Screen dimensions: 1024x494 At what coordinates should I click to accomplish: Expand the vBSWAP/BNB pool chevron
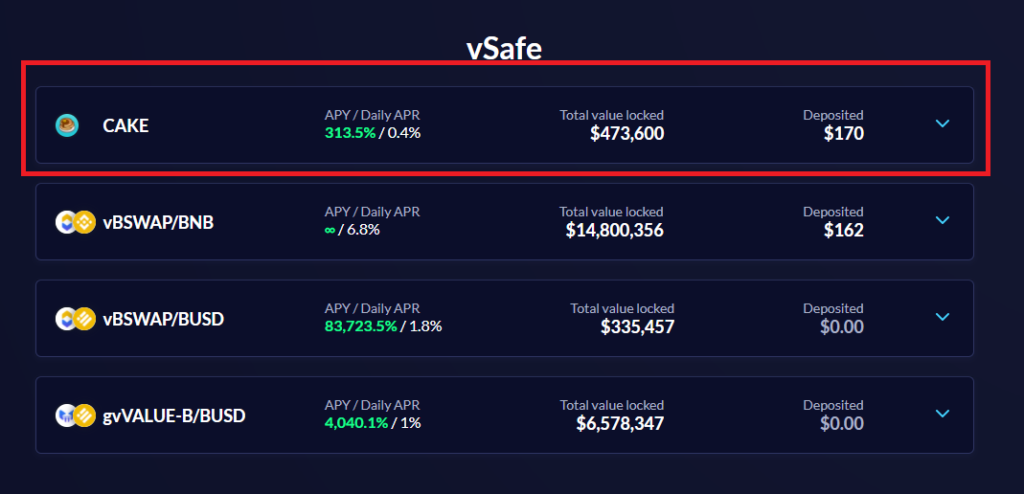pos(941,220)
